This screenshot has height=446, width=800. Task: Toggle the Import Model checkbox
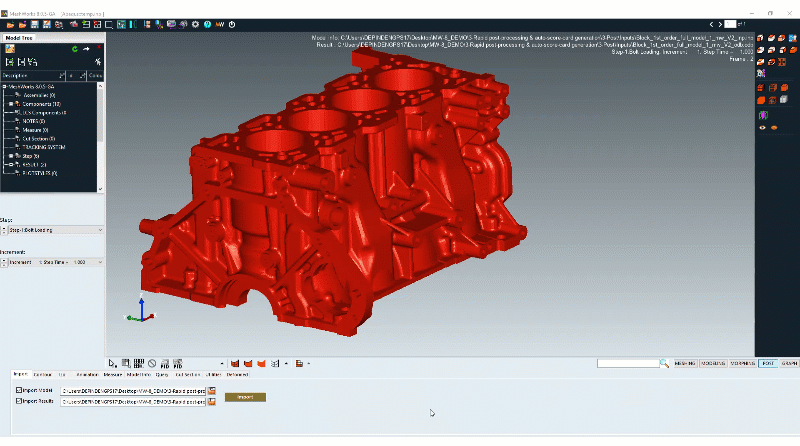18,390
